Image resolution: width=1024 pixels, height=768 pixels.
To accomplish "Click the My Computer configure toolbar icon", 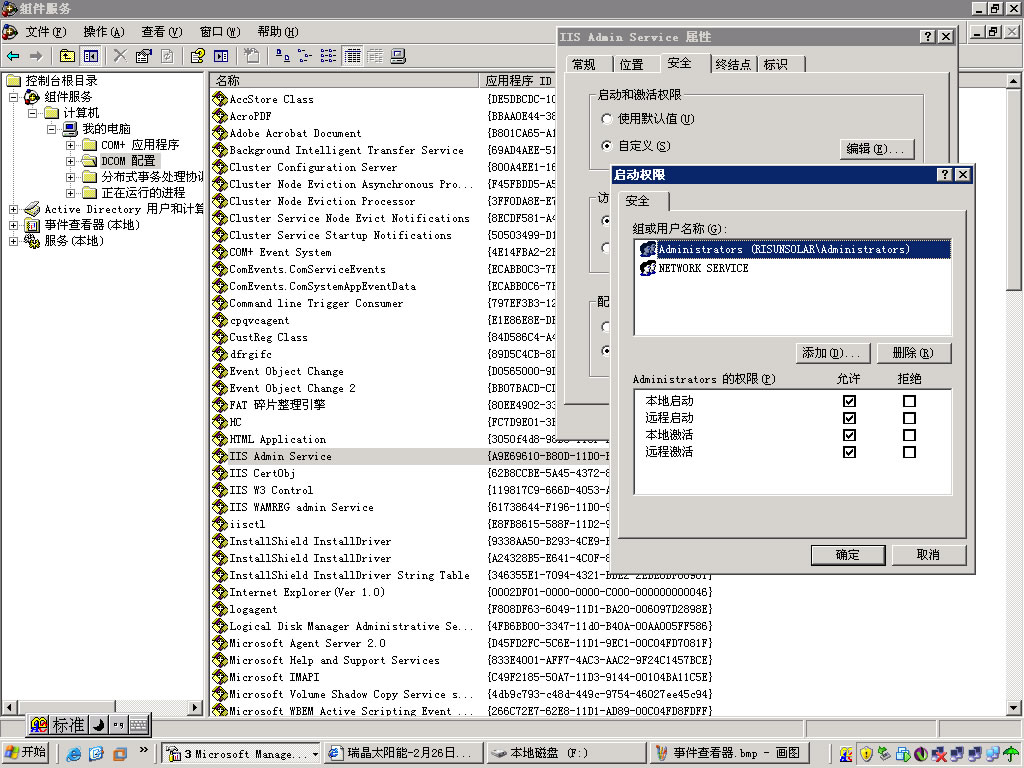I will coord(398,56).
